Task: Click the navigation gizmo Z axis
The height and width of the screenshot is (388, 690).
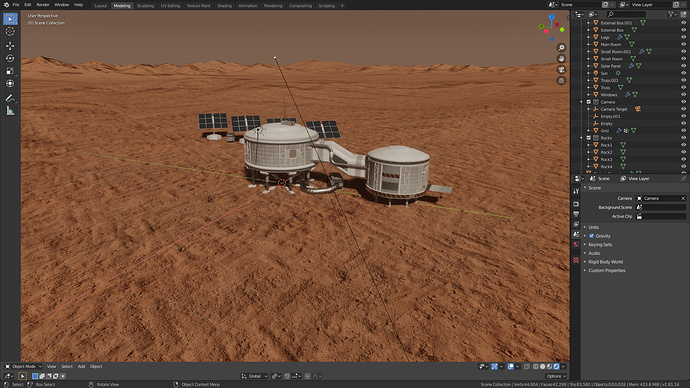Action: click(551, 17)
